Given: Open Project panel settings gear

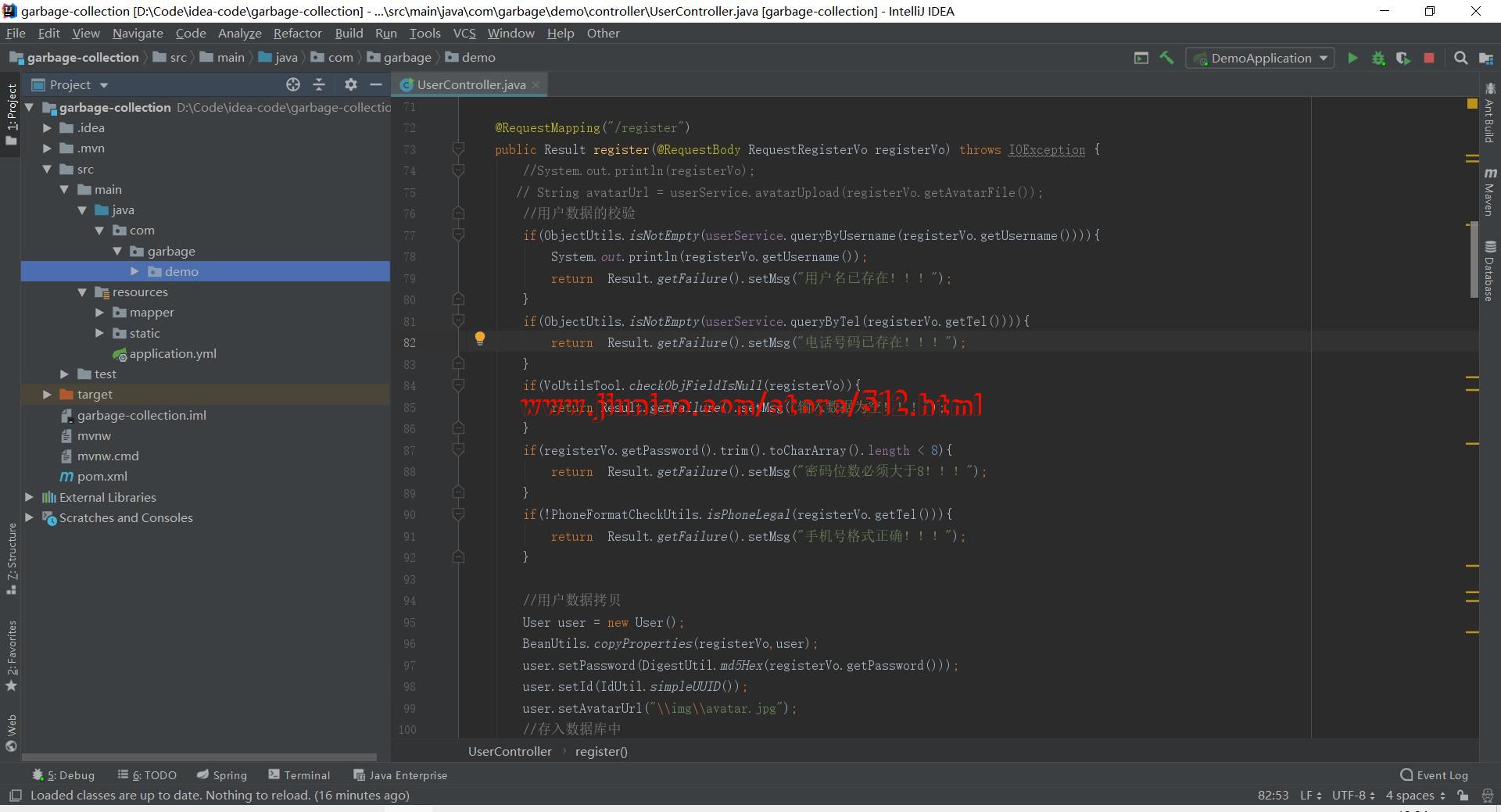Looking at the screenshot, I should [x=350, y=84].
